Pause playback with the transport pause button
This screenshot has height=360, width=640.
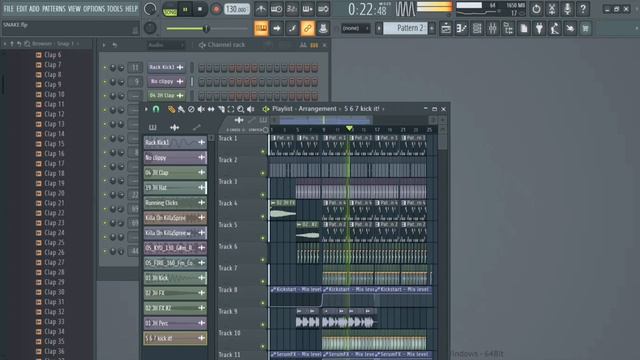click(x=185, y=9)
